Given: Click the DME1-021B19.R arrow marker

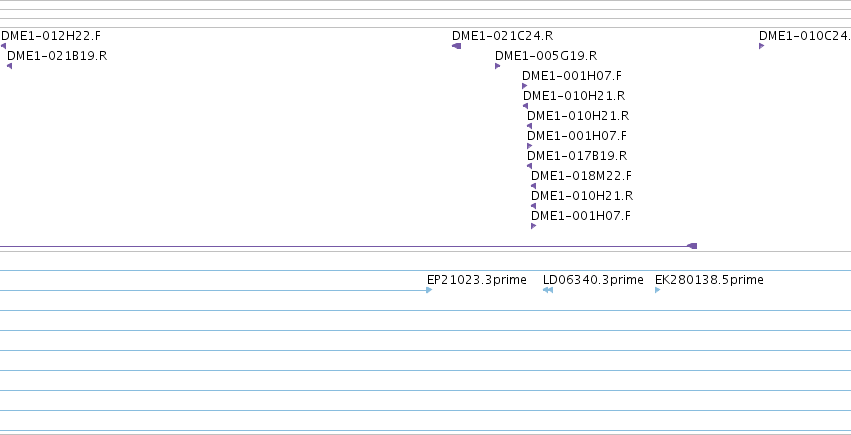Looking at the screenshot, I should (x=9, y=66).
